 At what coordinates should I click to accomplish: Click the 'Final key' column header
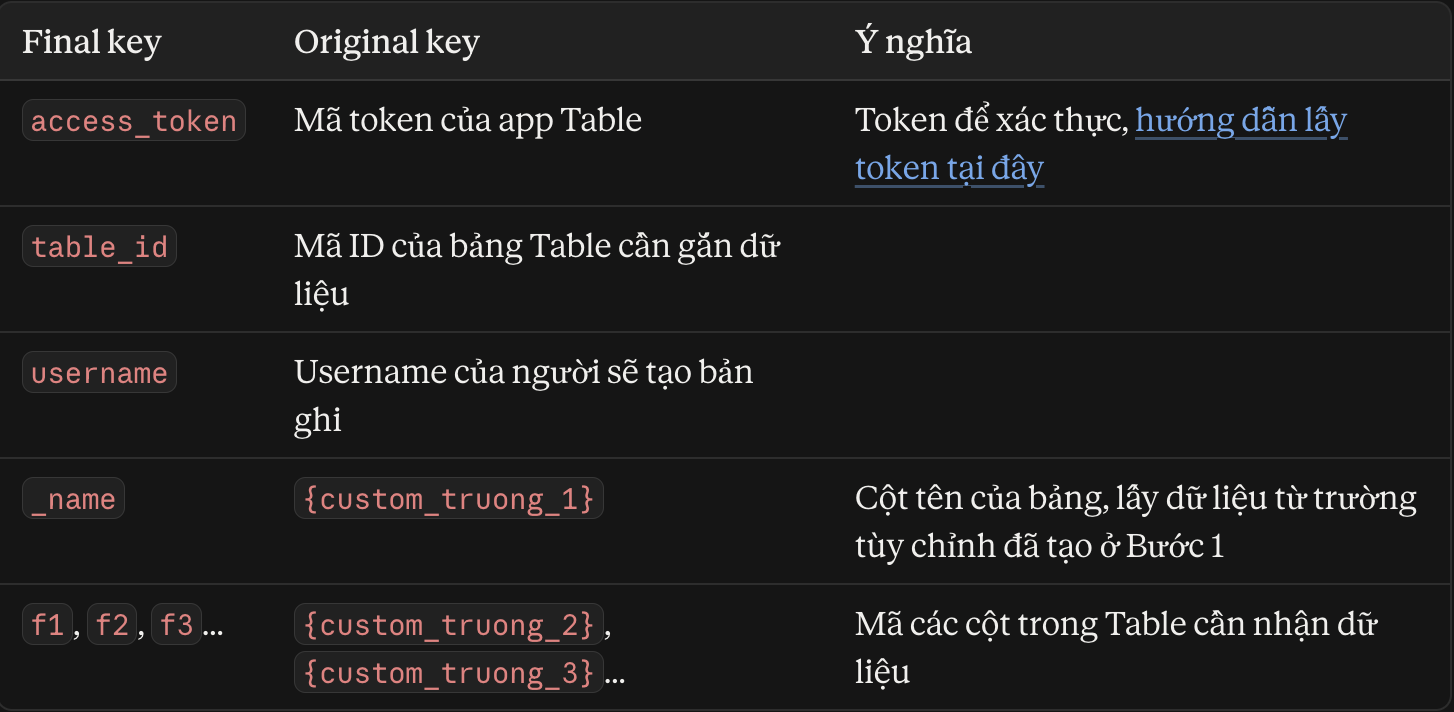click(92, 41)
